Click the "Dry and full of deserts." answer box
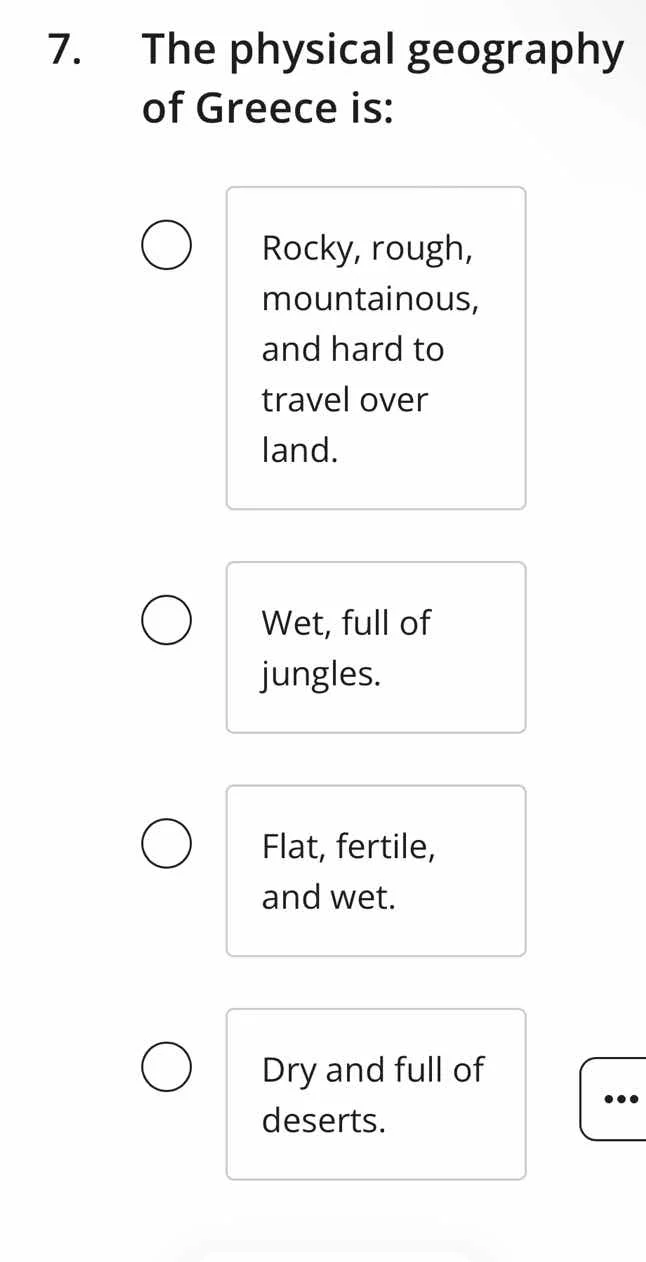Image resolution: width=646 pixels, height=1262 pixels. [x=376, y=1094]
